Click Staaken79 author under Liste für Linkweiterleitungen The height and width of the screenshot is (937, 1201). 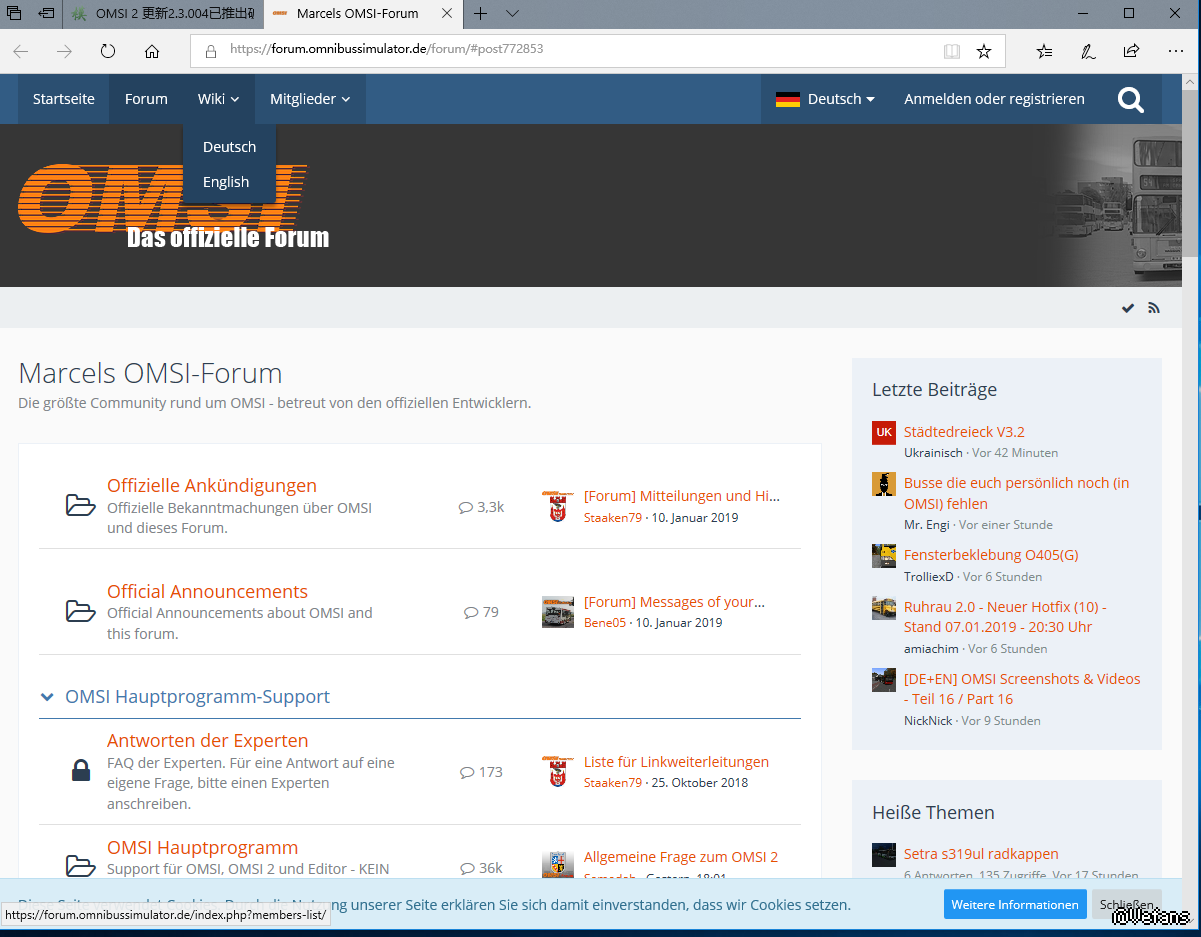613,783
